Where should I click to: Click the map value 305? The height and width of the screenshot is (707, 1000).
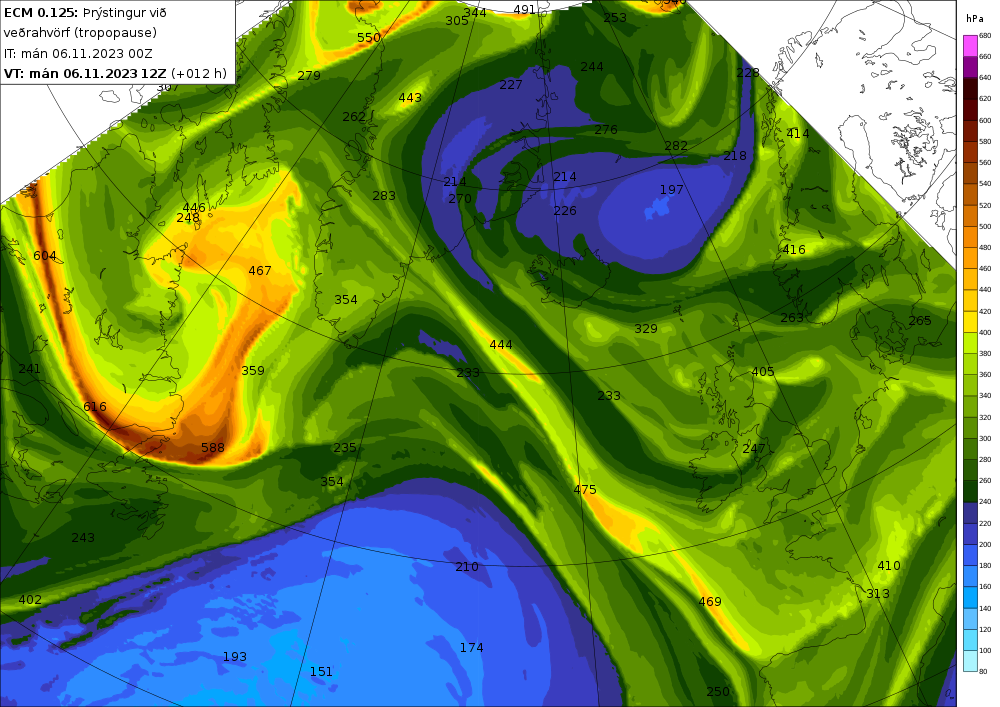point(457,21)
